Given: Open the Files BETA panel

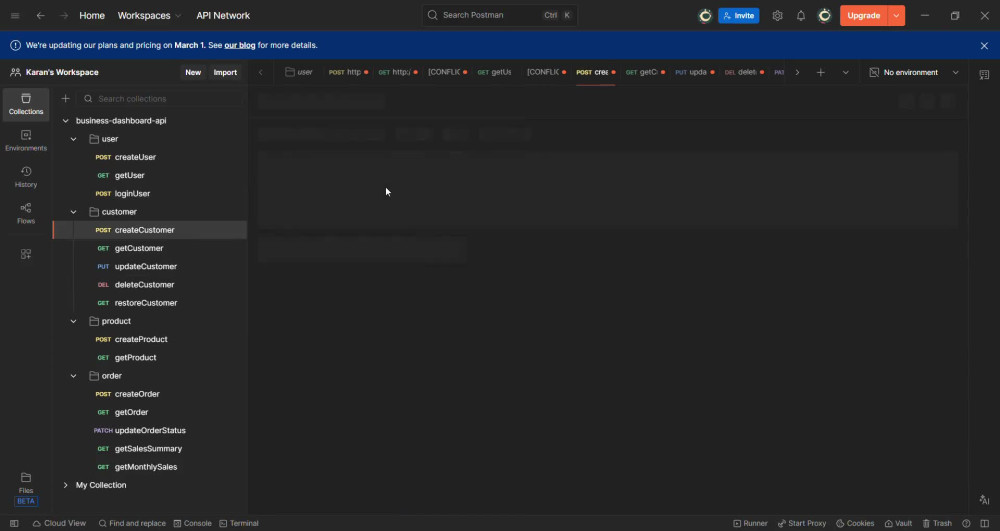Looking at the screenshot, I should click(26, 489).
